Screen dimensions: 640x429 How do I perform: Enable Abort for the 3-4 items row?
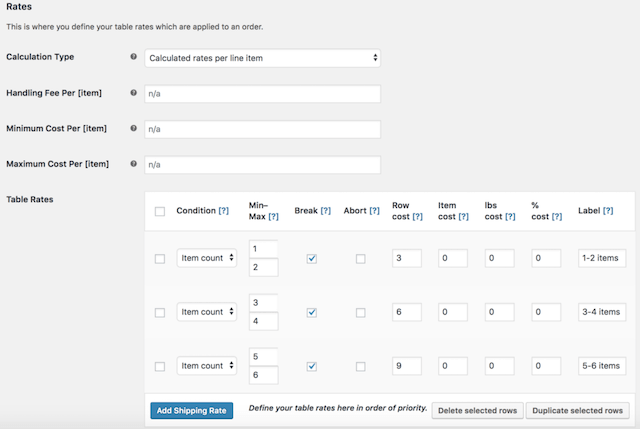tap(360, 312)
